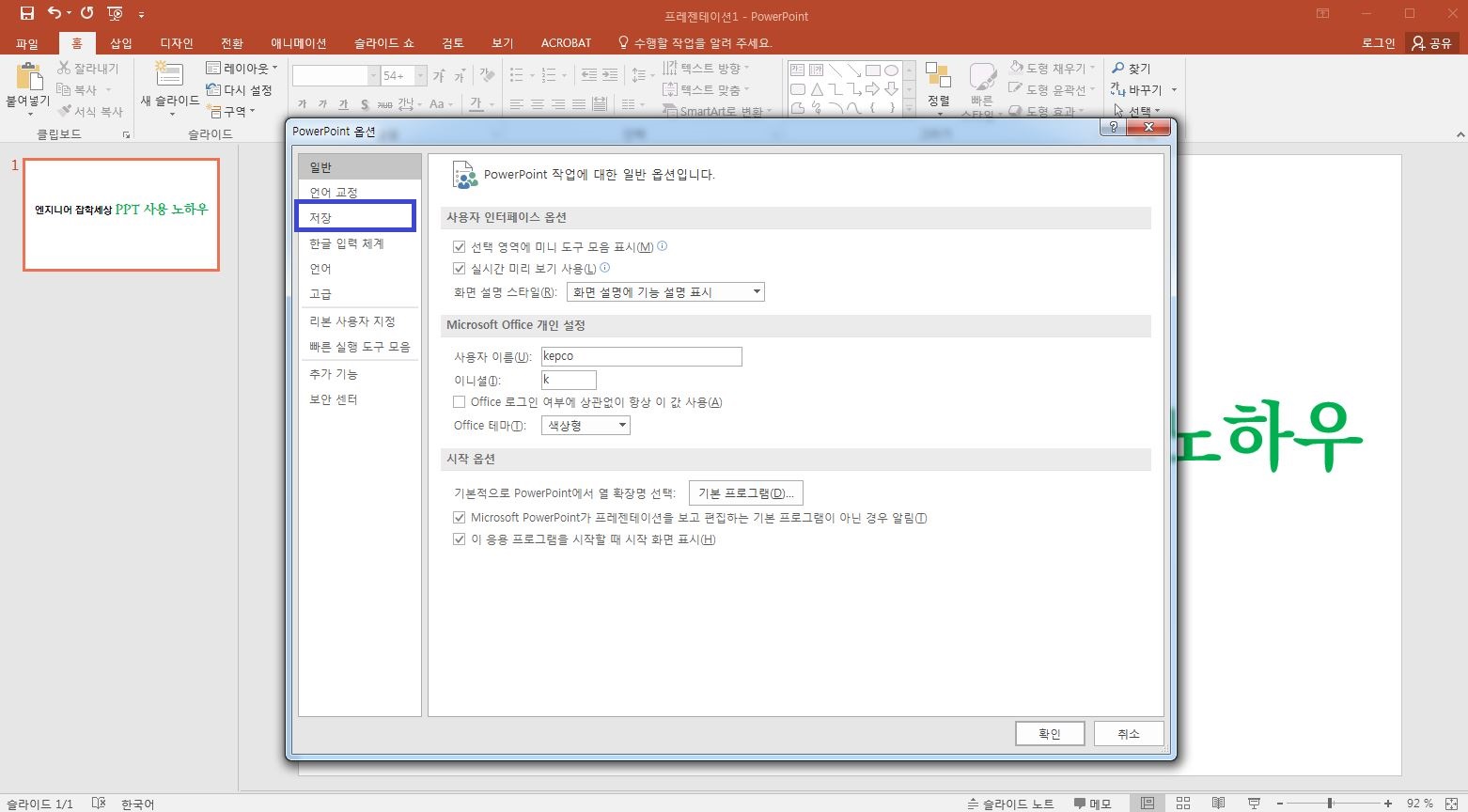Click the Replace (바꾸기) icon

click(x=1118, y=90)
